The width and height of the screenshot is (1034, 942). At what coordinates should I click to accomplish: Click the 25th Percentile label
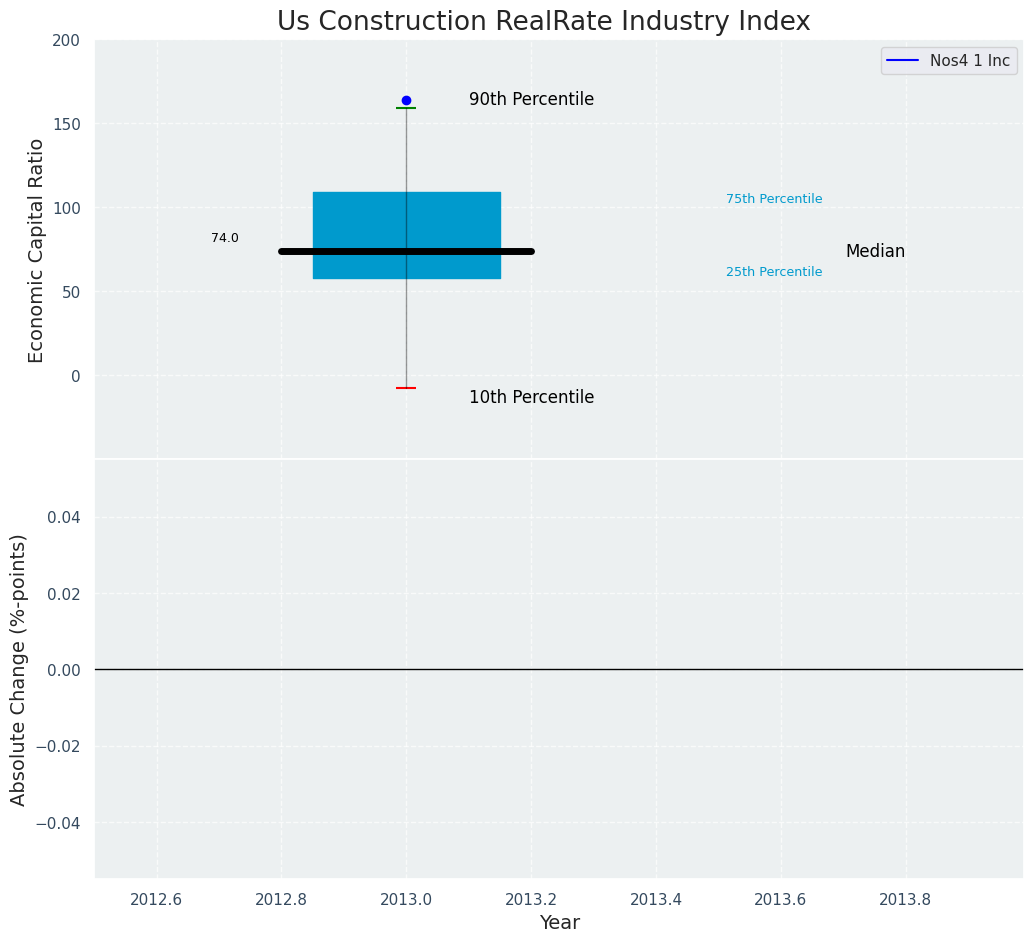point(774,272)
